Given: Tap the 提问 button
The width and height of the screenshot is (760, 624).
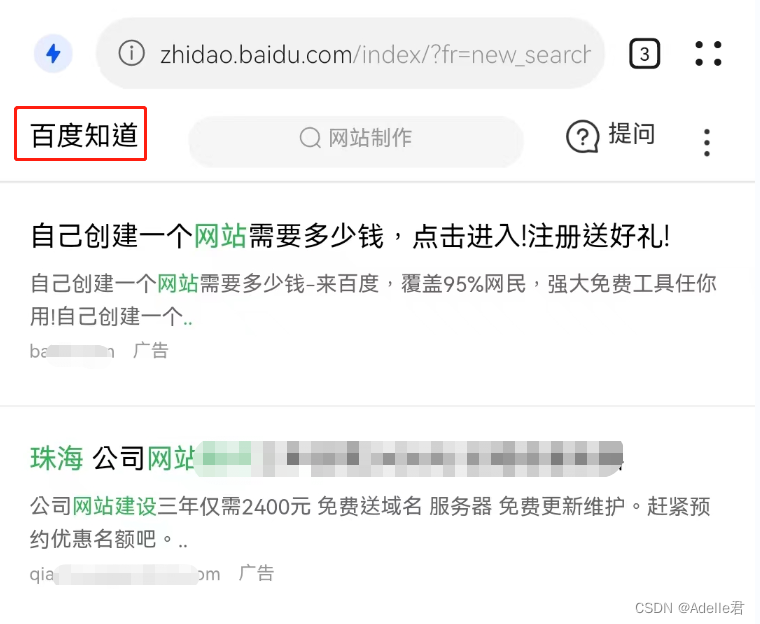Looking at the screenshot, I should pos(632,134).
